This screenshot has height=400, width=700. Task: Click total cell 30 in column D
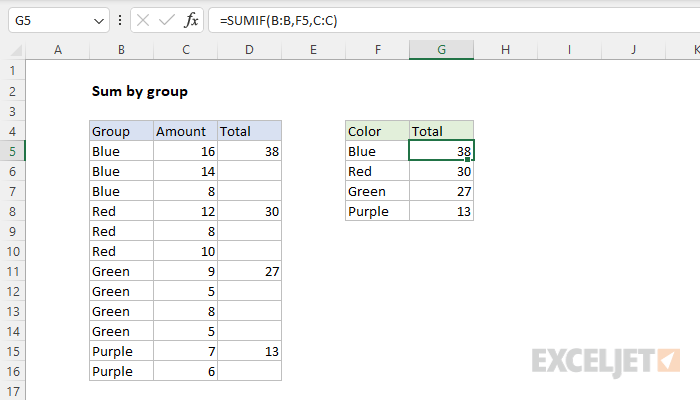pyautogui.click(x=250, y=211)
